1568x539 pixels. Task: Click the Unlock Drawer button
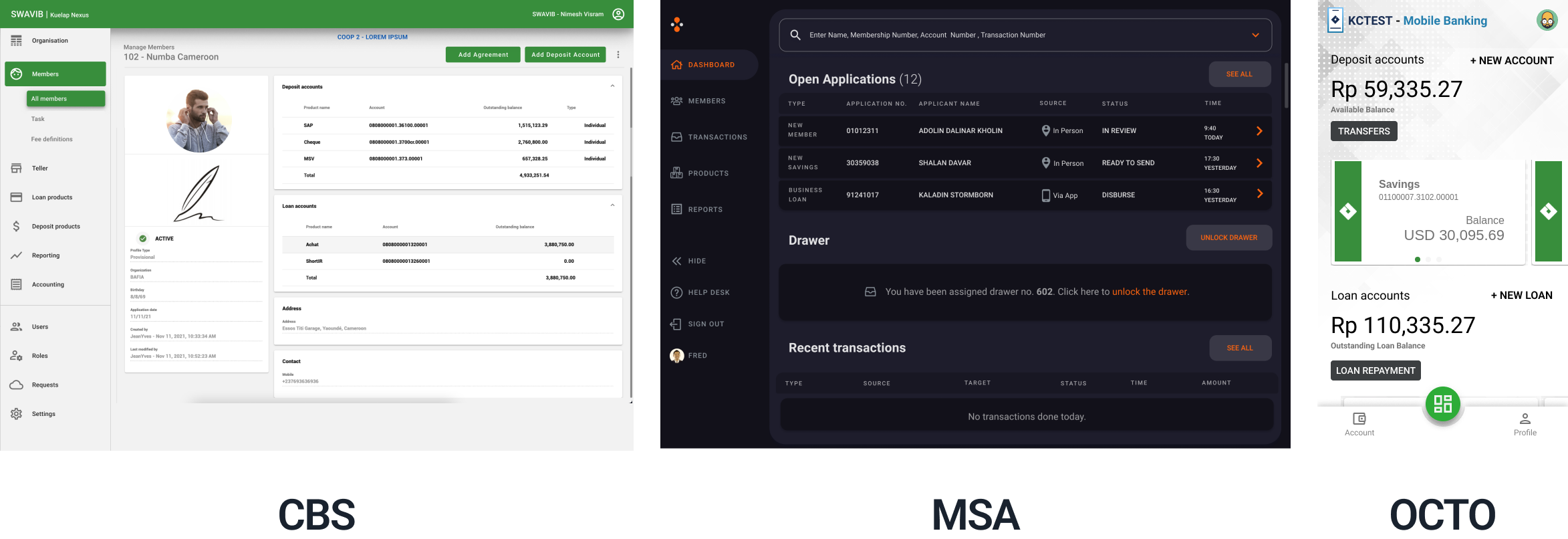tap(1228, 237)
